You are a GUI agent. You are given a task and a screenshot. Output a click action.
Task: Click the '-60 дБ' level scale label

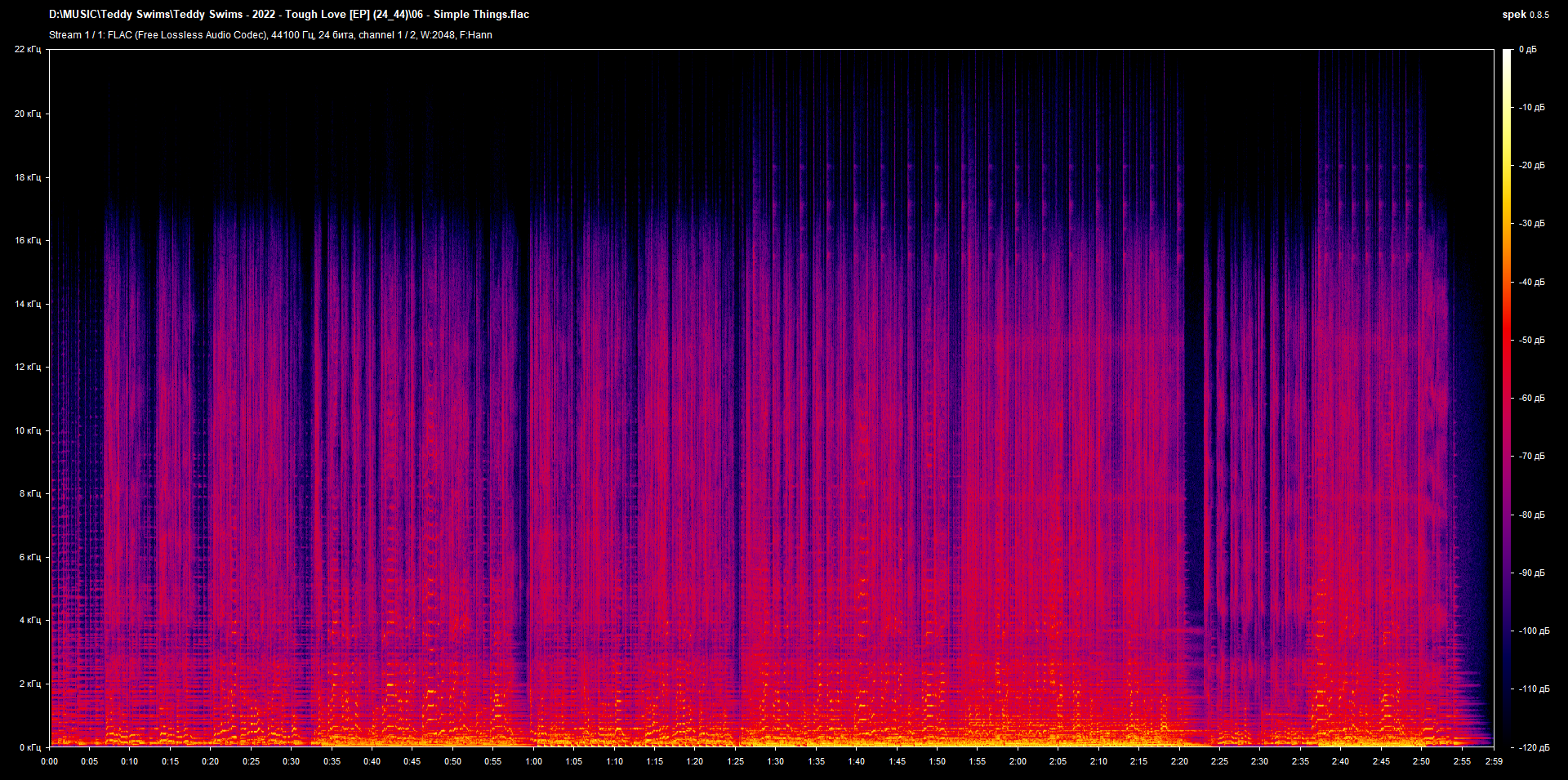pos(1532,399)
